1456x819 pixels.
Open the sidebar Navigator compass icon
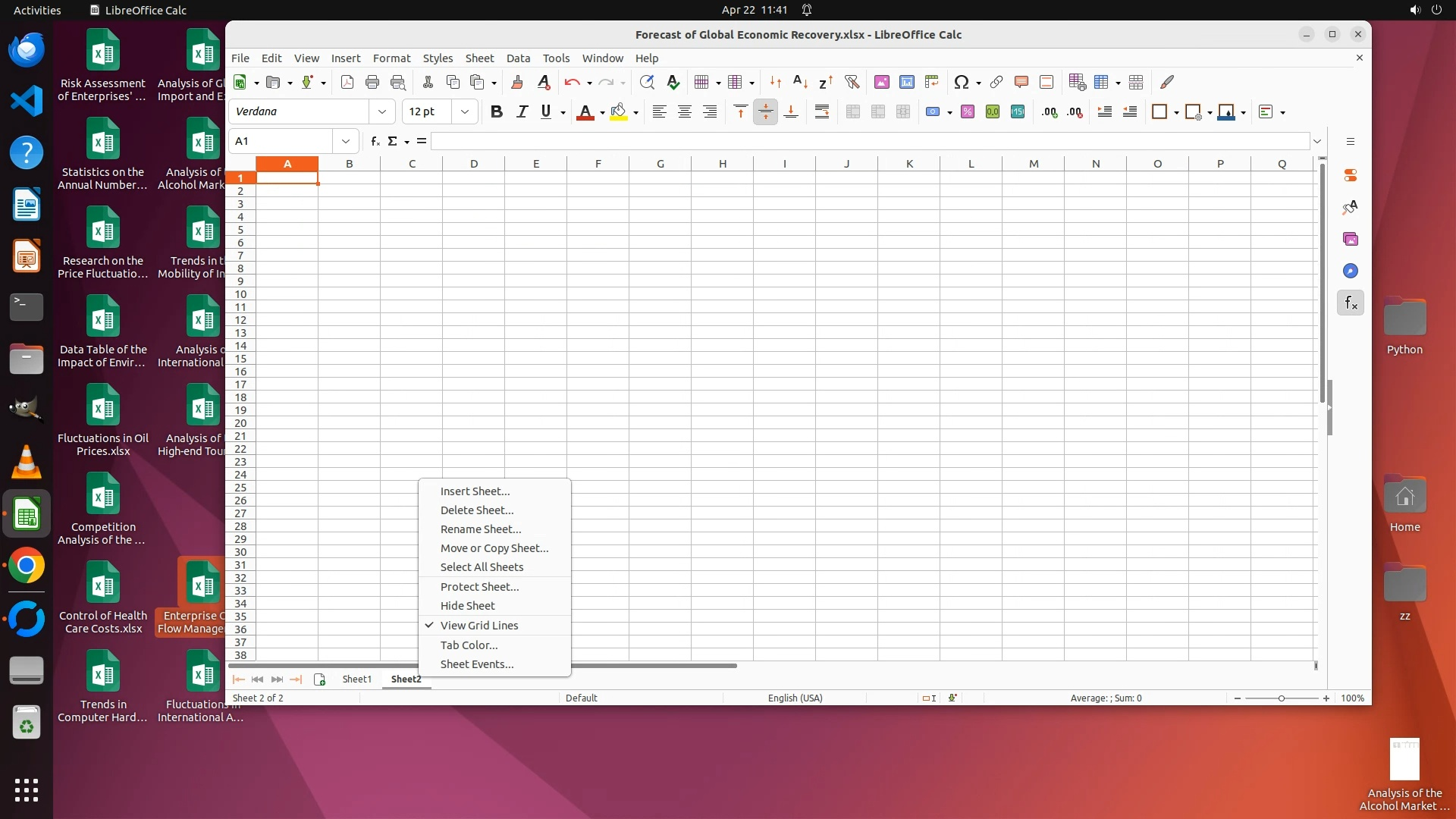(x=1351, y=271)
